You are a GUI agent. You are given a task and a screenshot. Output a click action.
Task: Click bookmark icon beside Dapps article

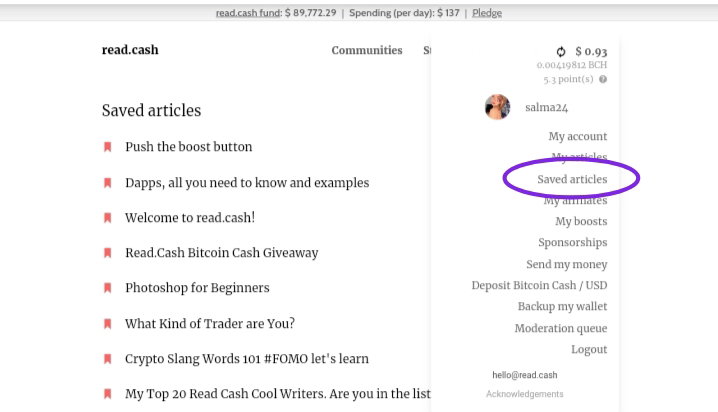pos(108,183)
